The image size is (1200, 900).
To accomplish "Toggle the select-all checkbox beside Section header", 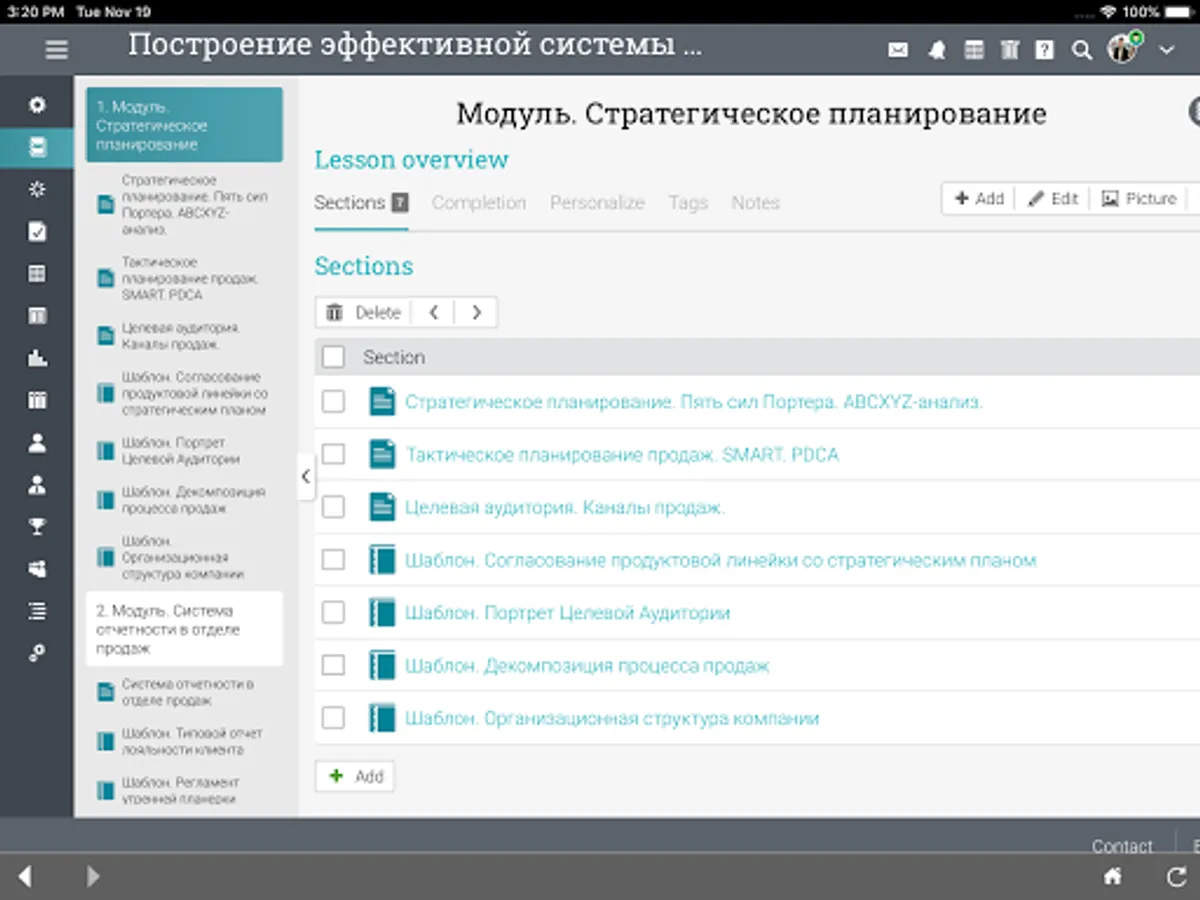I will click(333, 357).
